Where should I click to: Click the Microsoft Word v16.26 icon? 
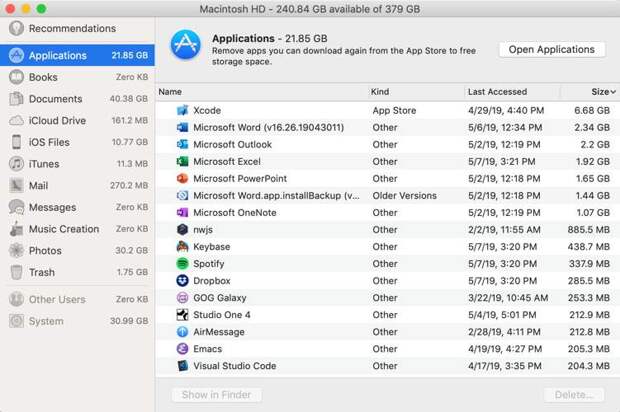182,127
